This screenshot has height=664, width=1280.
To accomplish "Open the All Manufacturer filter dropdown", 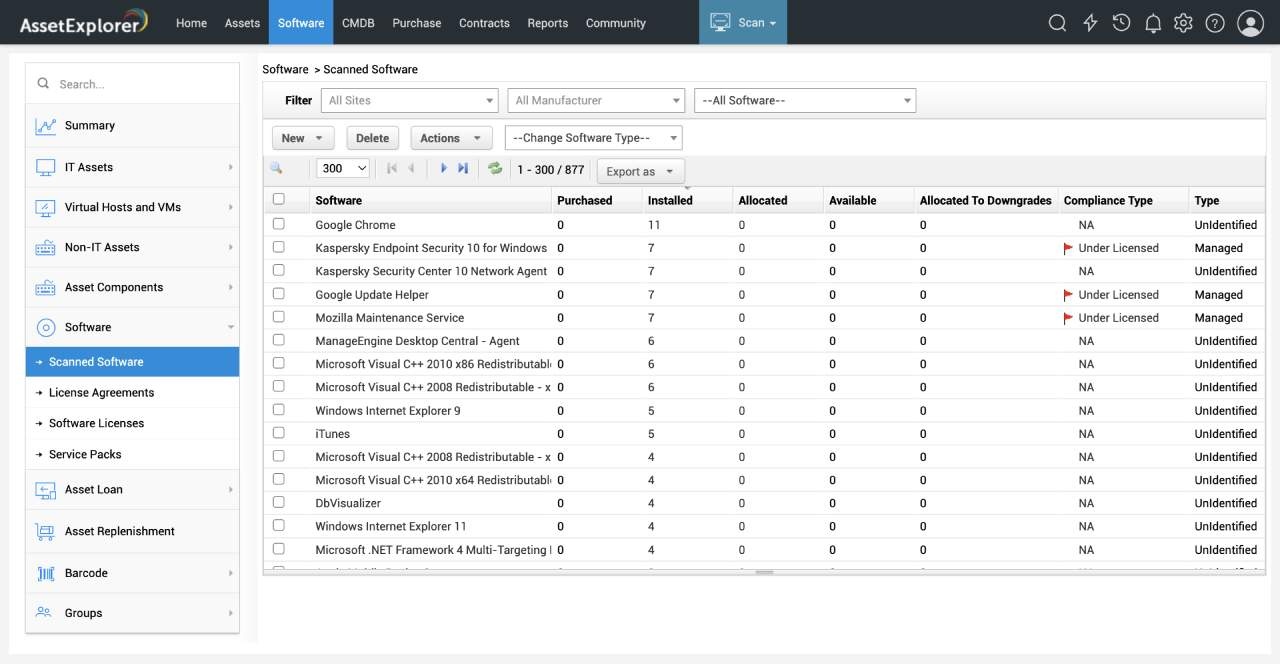I will click(596, 100).
